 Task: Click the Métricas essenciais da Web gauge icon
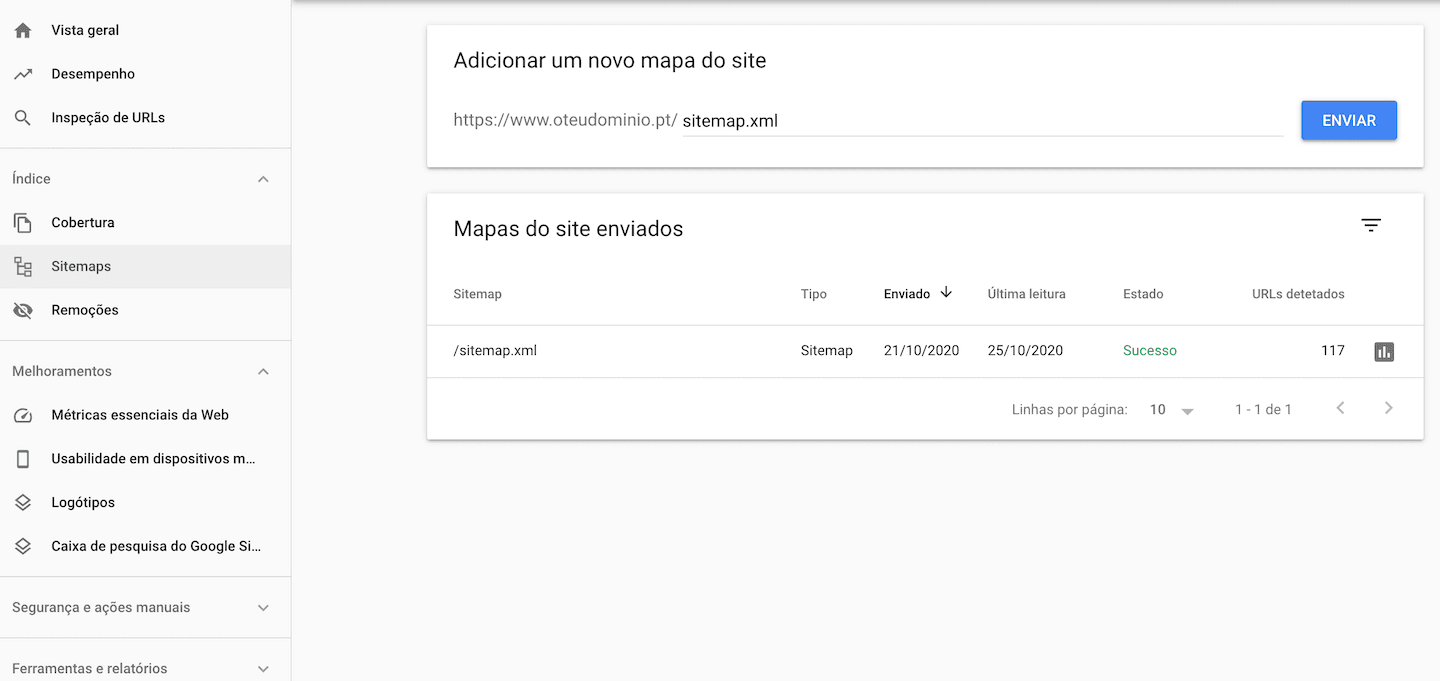(x=22, y=414)
